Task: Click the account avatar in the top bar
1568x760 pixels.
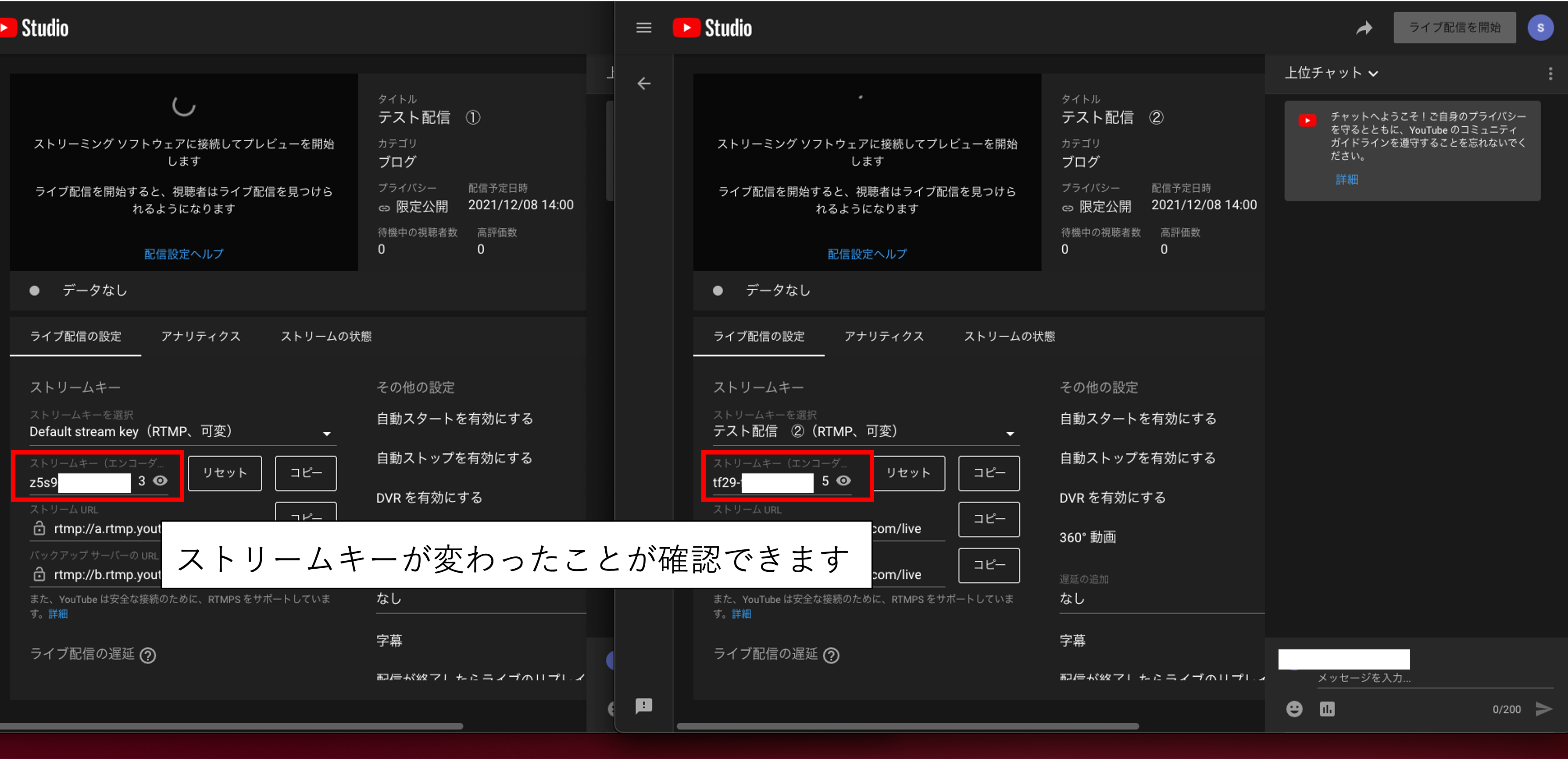Action: click(x=1541, y=27)
